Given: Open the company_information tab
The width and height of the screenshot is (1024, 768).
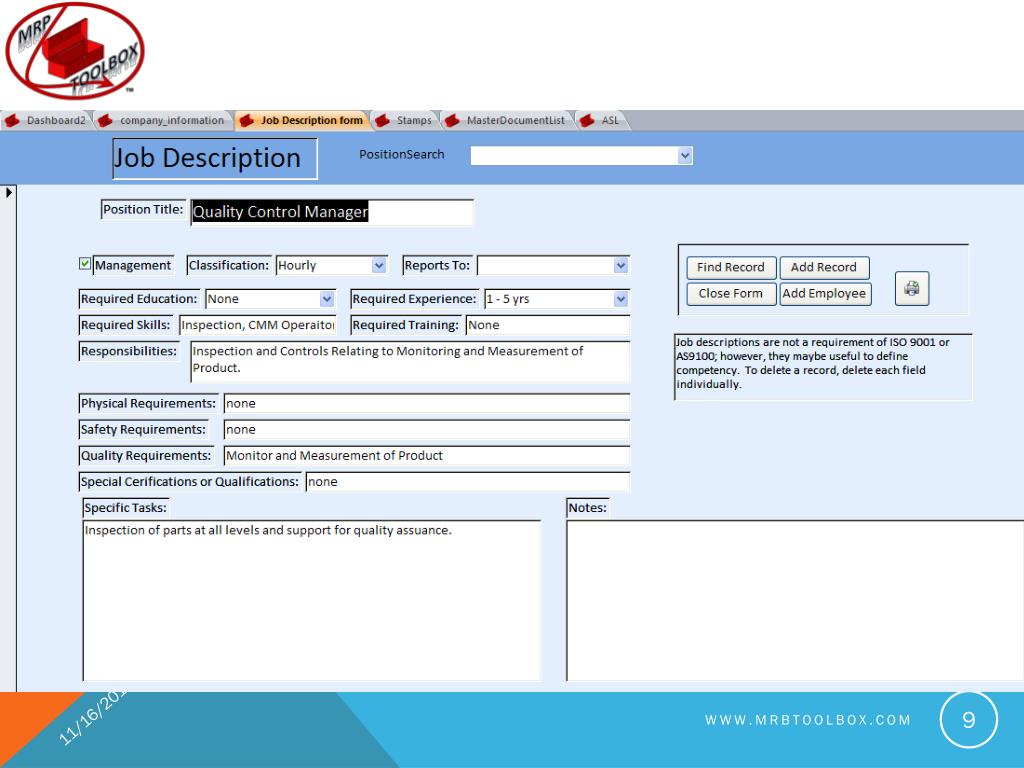Looking at the screenshot, I should point(163,120).
